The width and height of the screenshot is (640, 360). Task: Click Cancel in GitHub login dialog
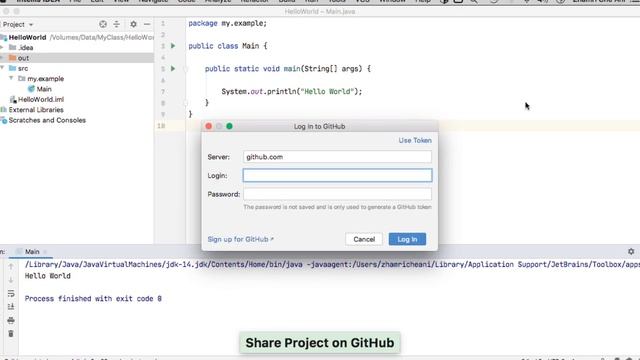point(364,239)
